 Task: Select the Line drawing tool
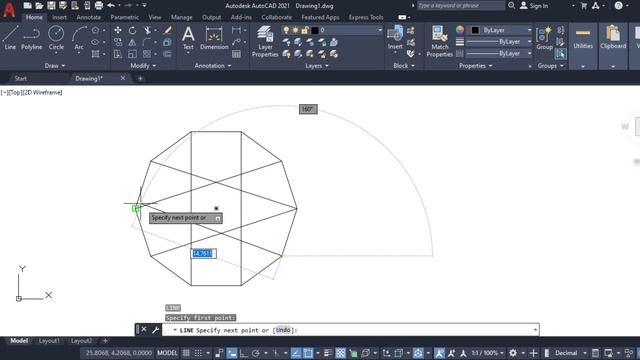click(10, 38)
